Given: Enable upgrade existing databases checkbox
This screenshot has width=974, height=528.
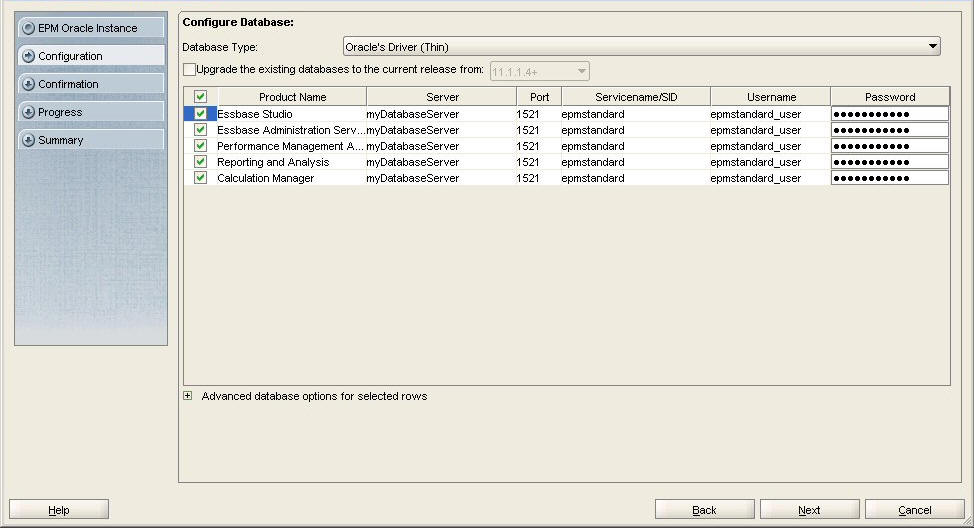Looking at the screenshot, I should pyautogui.click(x=189, y=70).
